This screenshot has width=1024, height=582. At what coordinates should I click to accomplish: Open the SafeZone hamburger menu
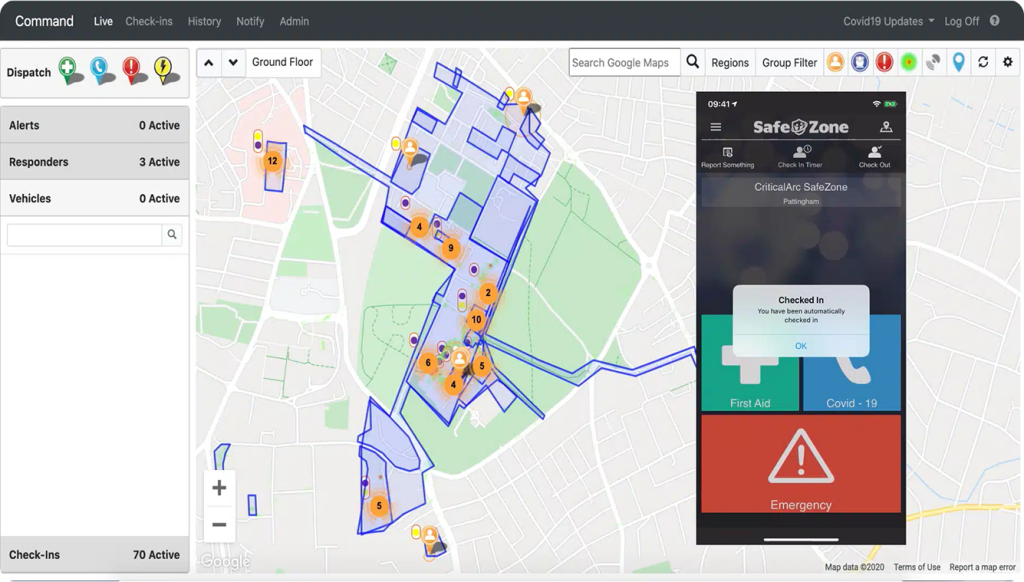[x=715, y=127]
